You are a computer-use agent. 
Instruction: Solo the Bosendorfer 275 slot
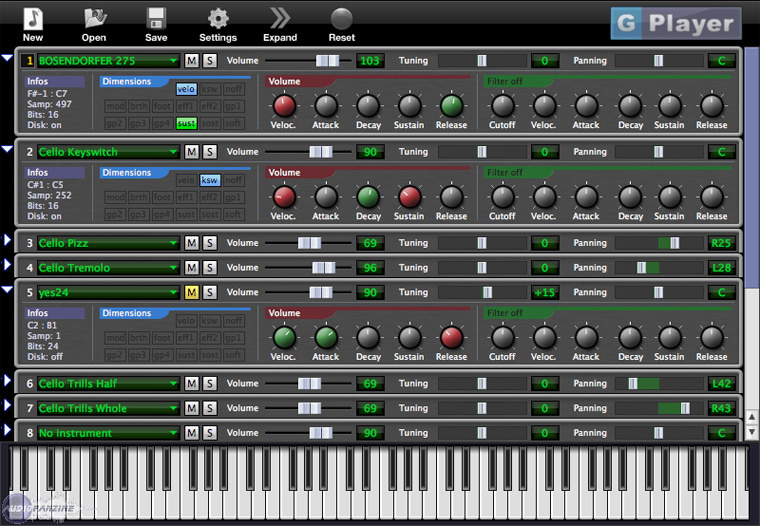pos(209,61)
